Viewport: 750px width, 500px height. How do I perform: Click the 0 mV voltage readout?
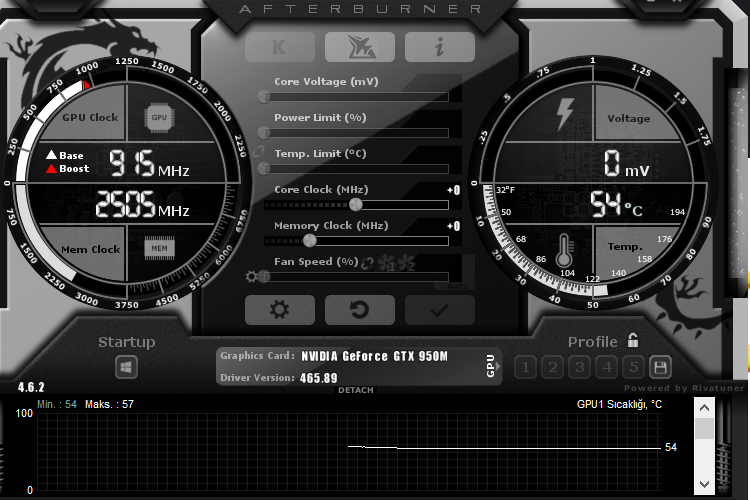click(x=626, y=164)
